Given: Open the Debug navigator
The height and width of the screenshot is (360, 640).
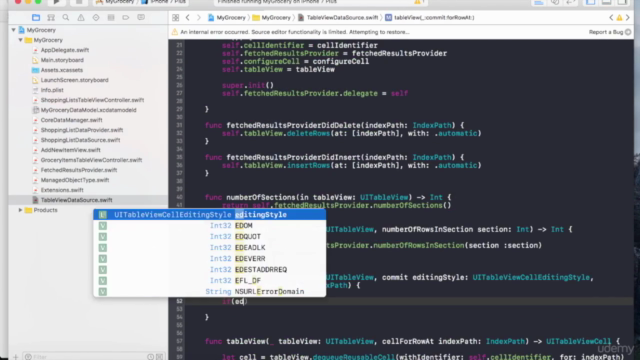Looking at the screenshot, I should 111,18.
